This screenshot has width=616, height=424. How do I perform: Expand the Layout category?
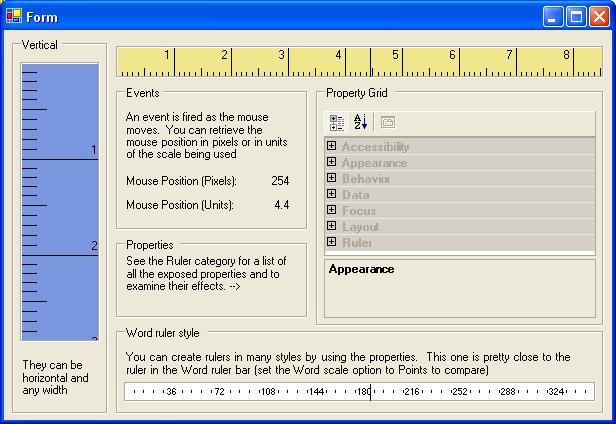coord(332,226)
